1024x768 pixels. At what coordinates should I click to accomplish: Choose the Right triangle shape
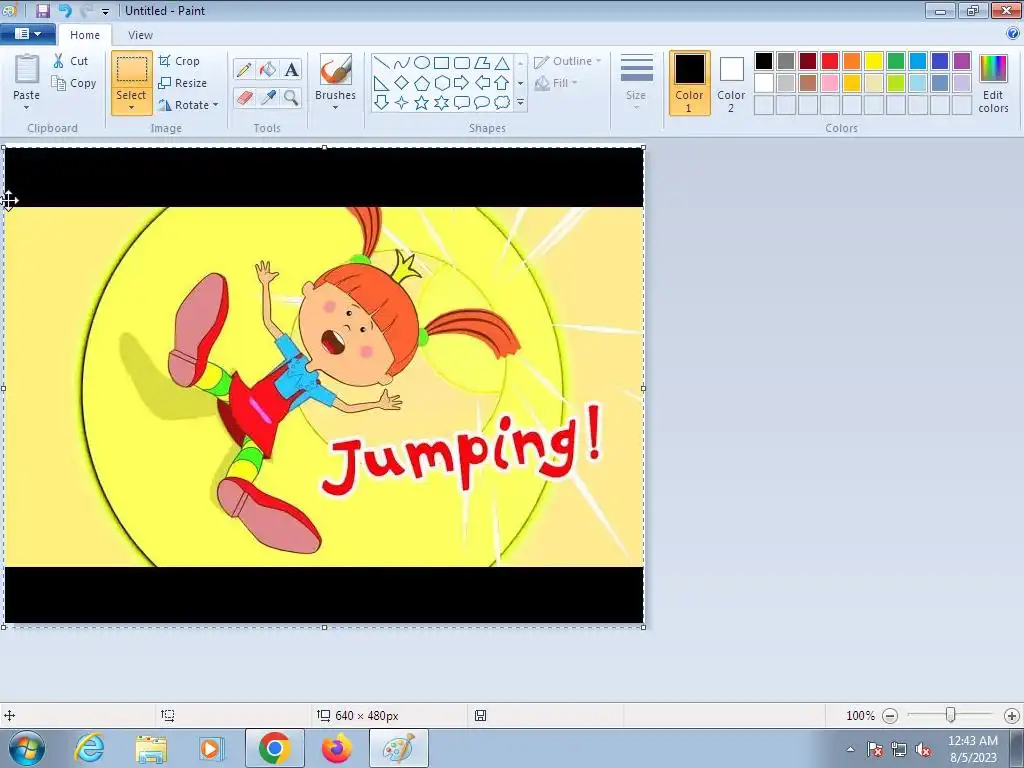(381, 83)
